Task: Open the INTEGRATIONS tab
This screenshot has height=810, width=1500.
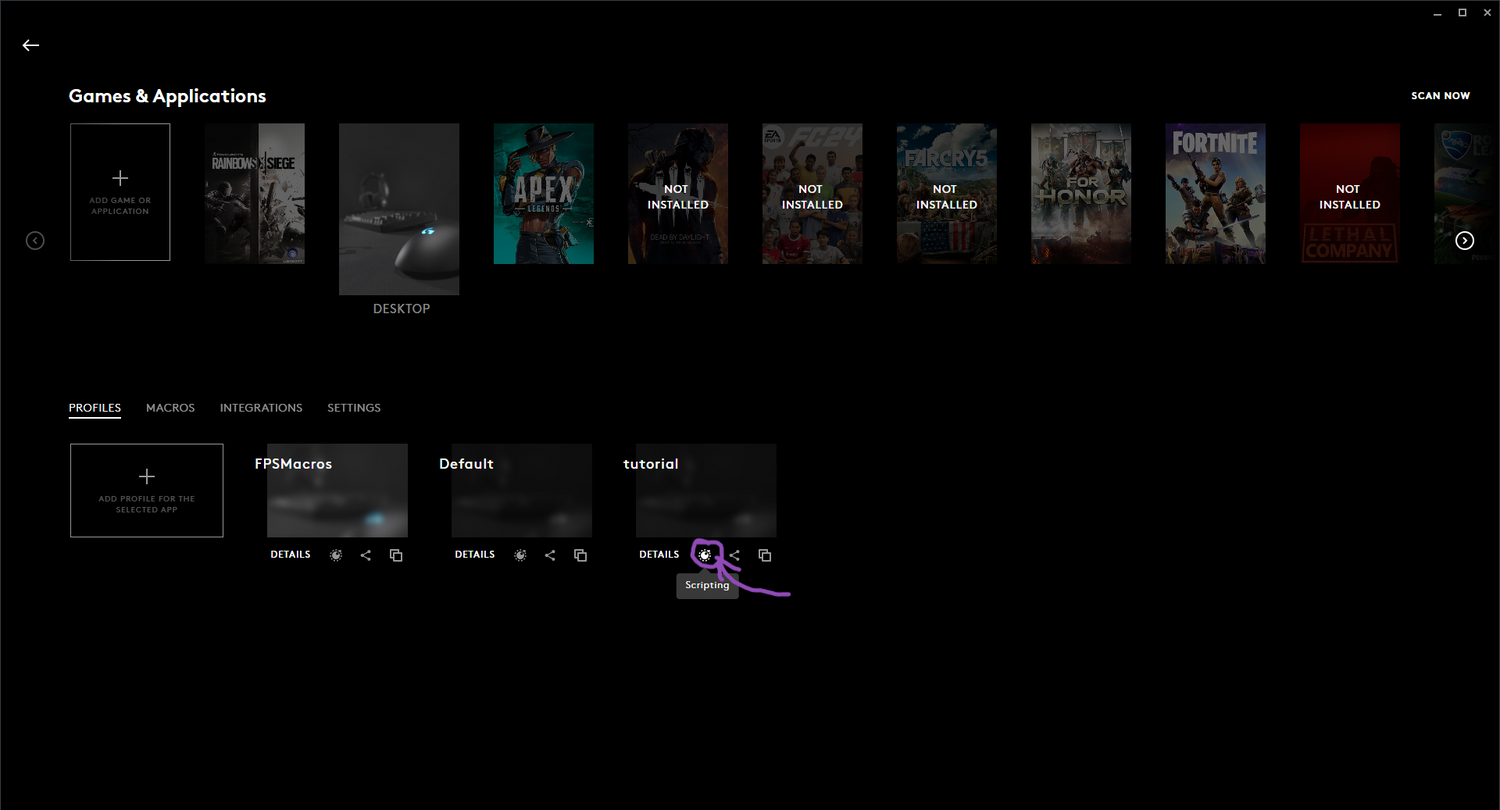Action: 261,408
